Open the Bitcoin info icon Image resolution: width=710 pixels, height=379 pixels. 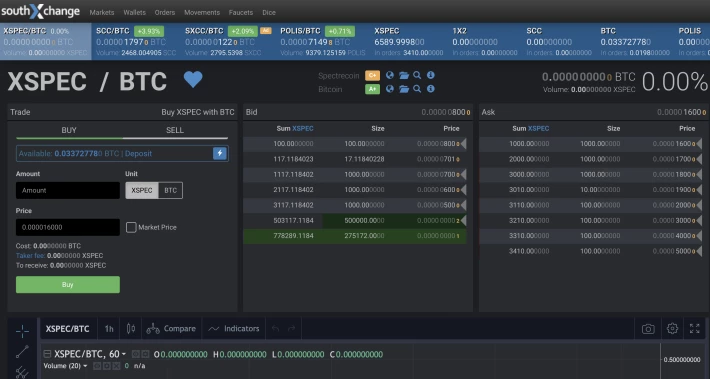pyautogui.click(x=431, y=89)
